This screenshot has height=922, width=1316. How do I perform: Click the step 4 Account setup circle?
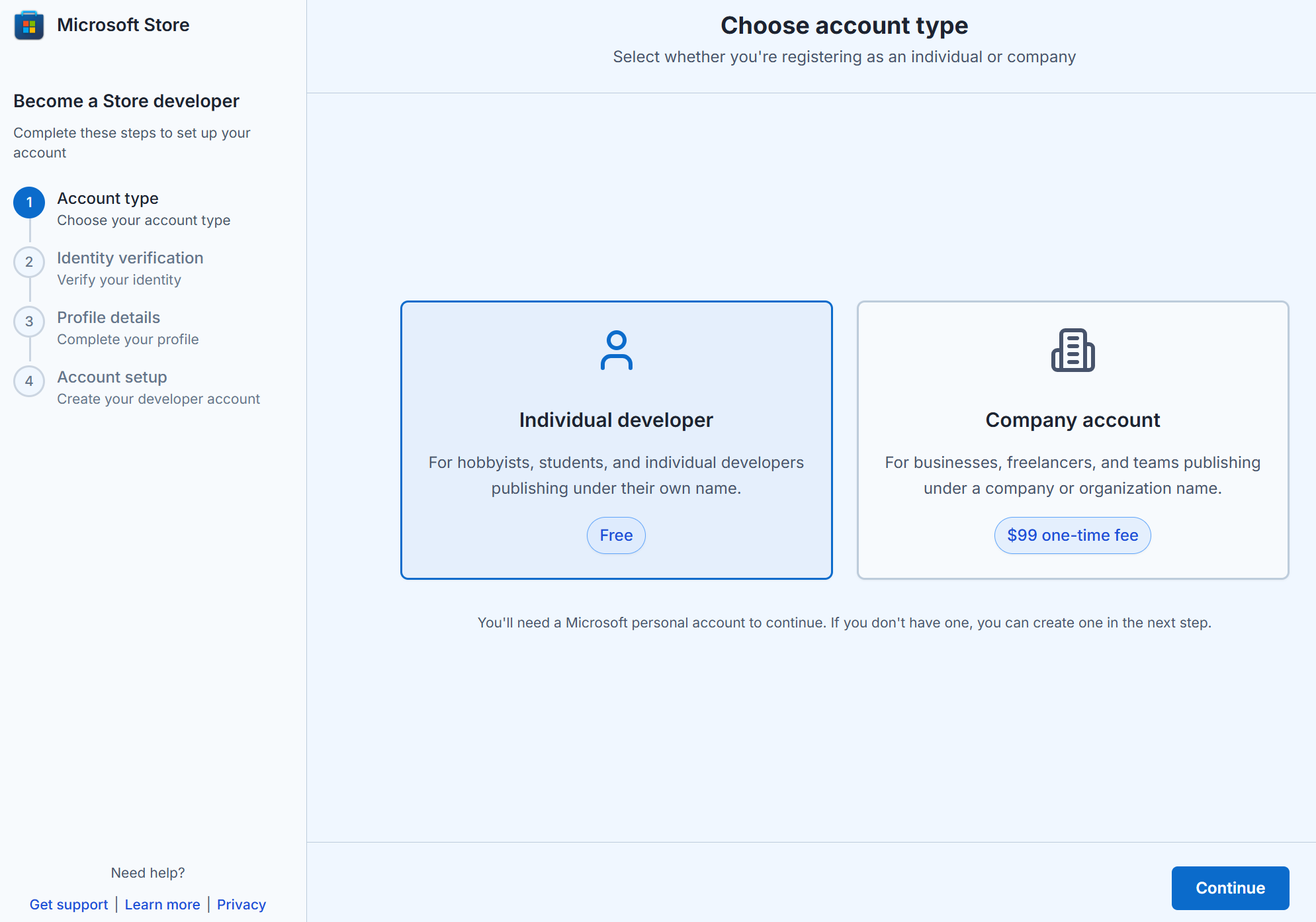tap(28, 381)
